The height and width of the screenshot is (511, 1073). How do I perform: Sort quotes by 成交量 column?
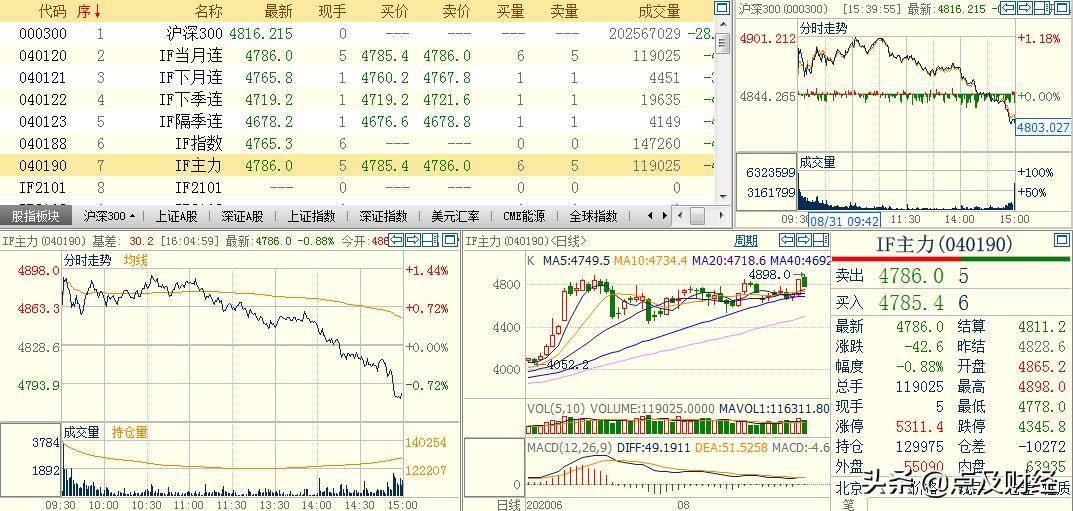click(x=658, y=11)
